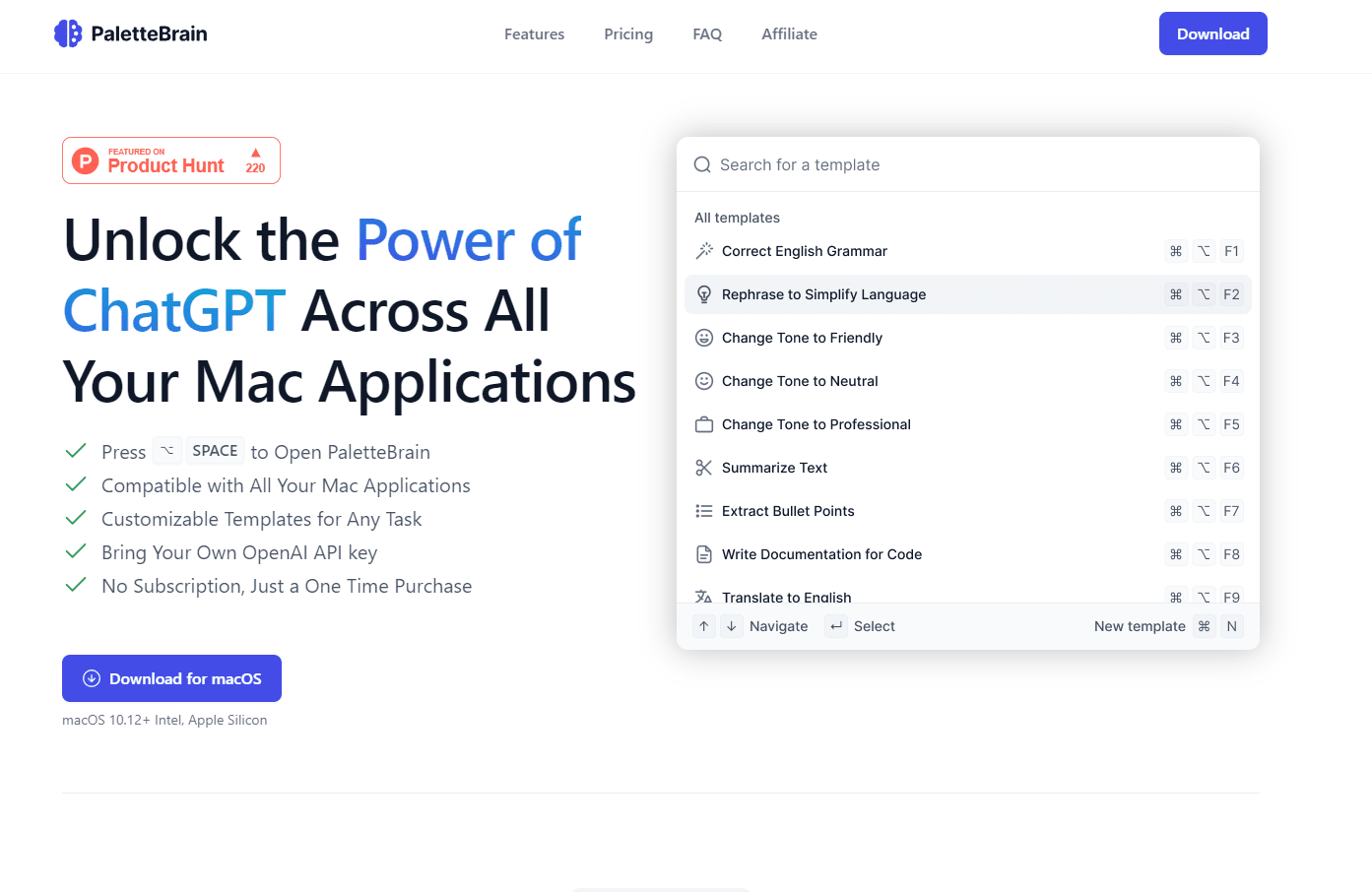Viewport: 1372px width, 892px height.
Task: Click the SPACE key badge in Press hint
Action: 215,451
